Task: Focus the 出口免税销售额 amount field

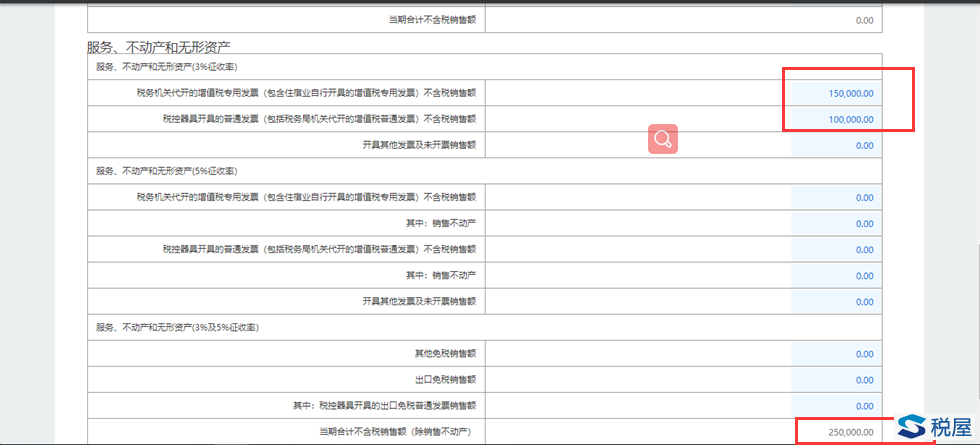Action: [836, 380]
